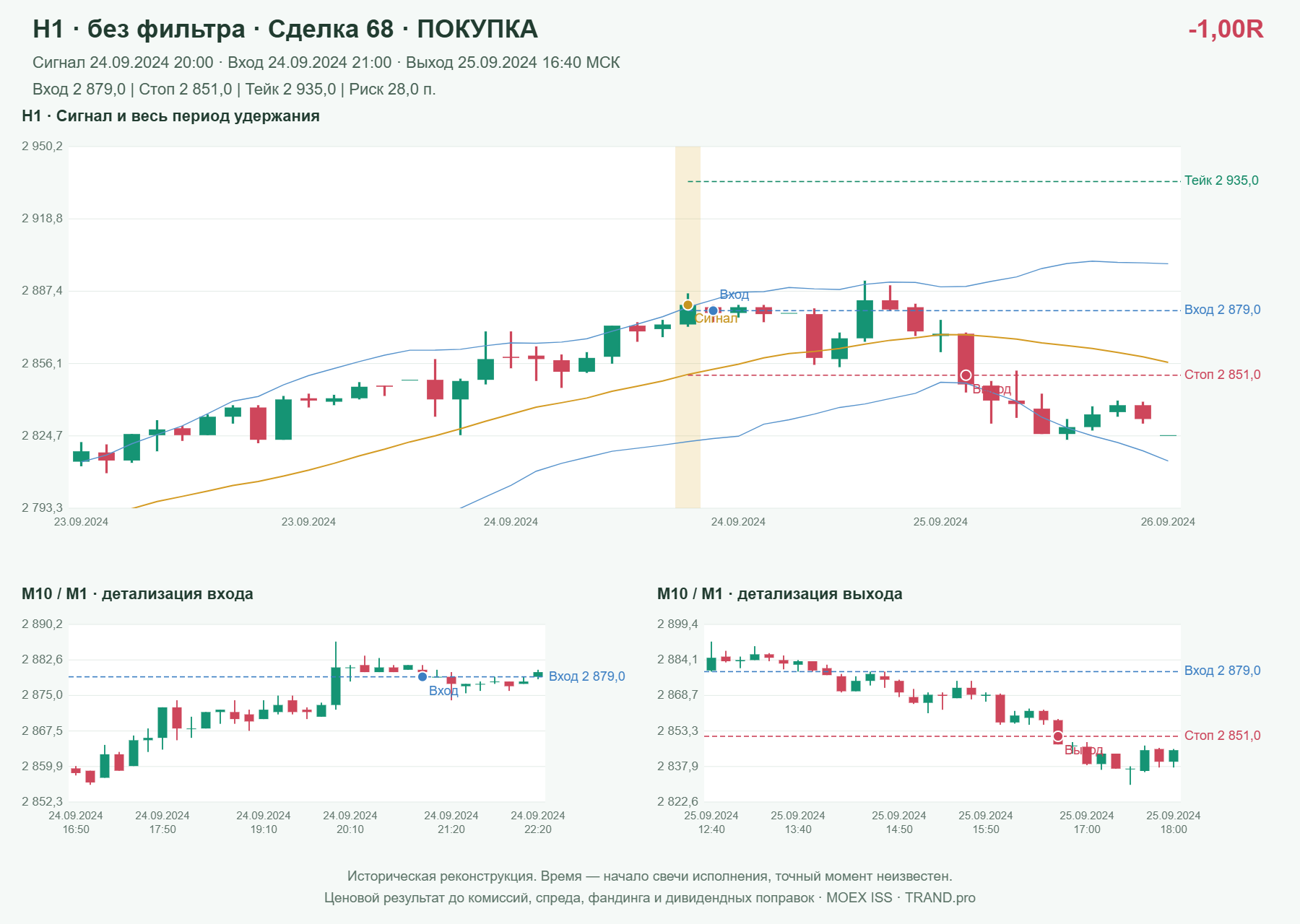Click the 2 852,3 value on entry chart axis
Image resolution: width=1300 pixels, height=924 pixels.
[42, 802]
